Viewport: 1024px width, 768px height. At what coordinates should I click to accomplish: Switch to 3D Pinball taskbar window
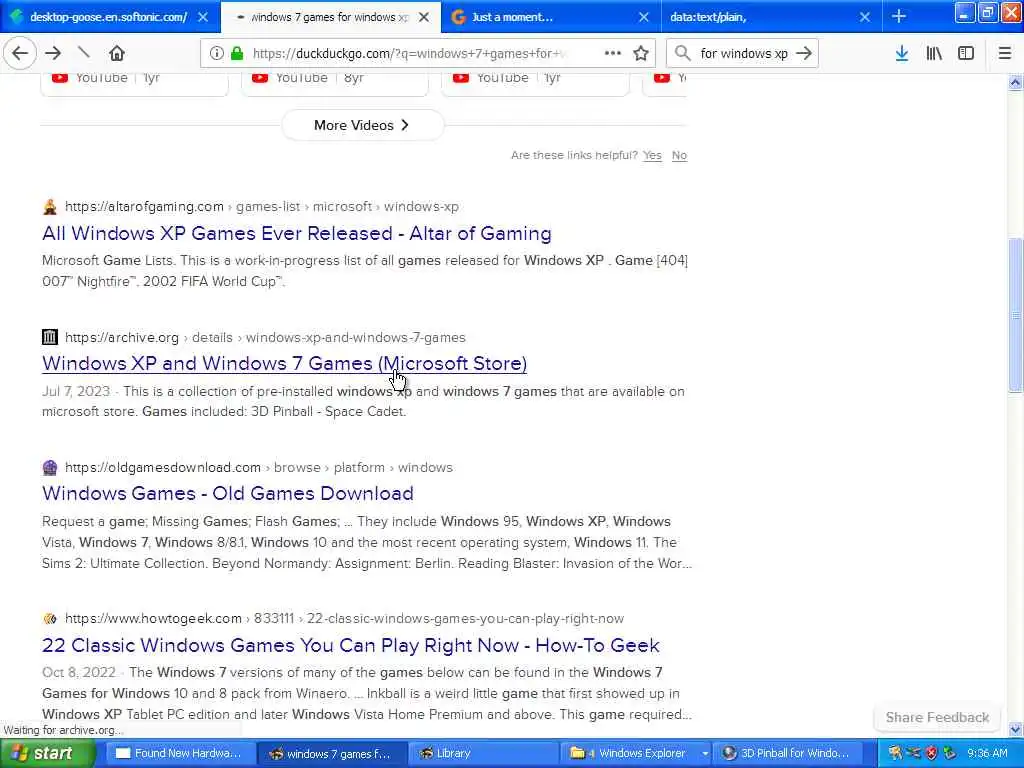[787, 754]
